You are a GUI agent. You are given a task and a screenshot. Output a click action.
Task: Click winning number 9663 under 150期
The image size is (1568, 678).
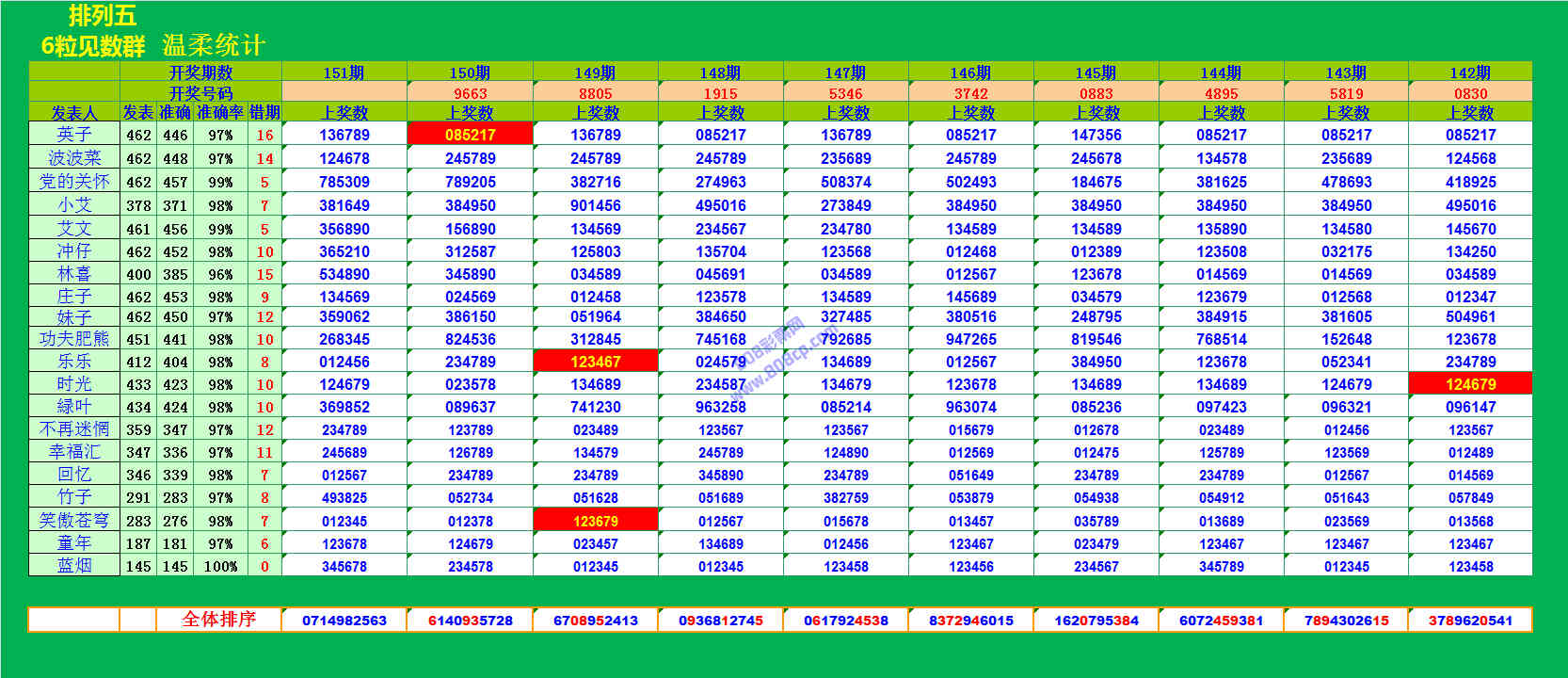click(470, 93)
